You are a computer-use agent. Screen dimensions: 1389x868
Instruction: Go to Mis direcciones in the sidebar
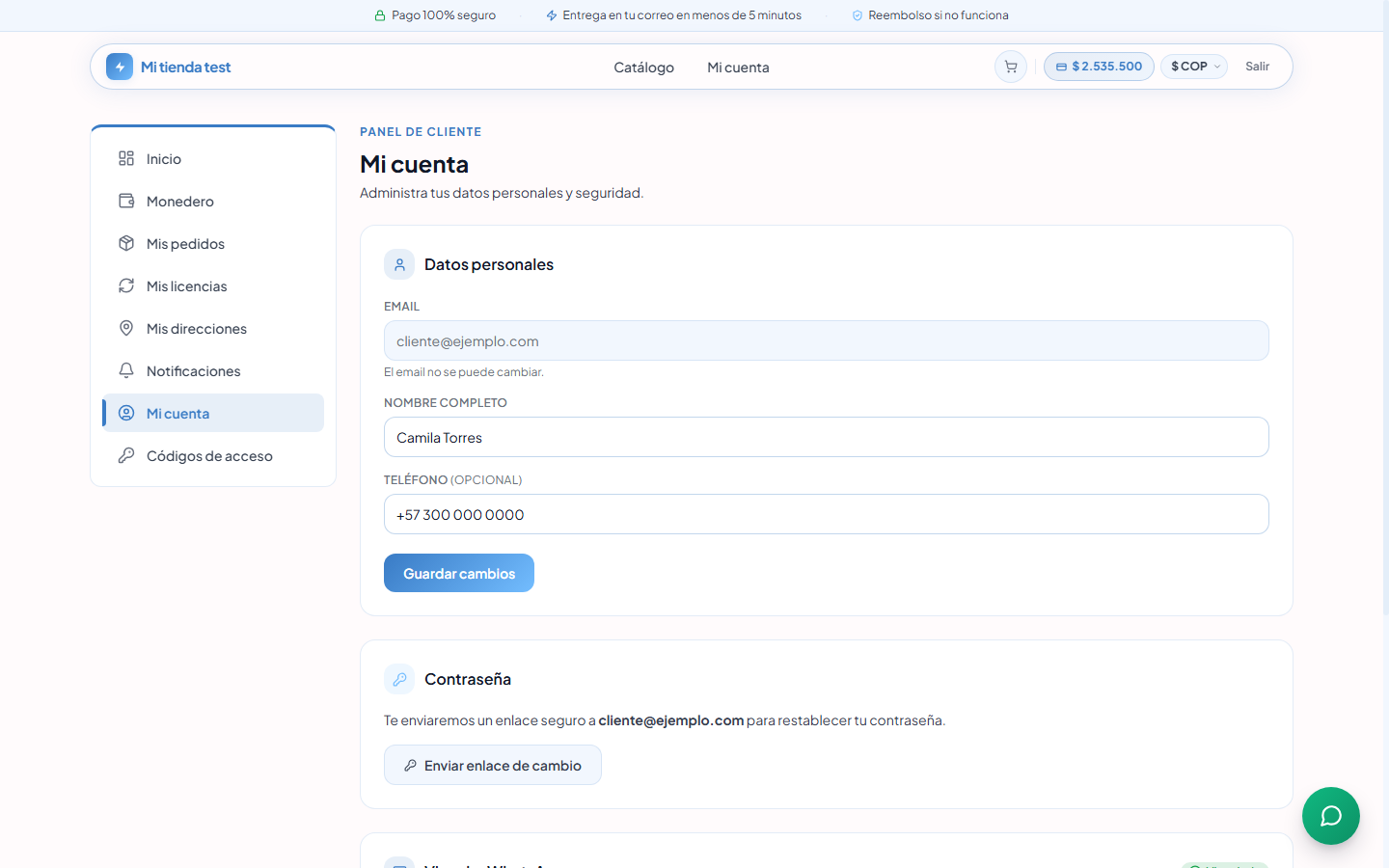point(213,328)
